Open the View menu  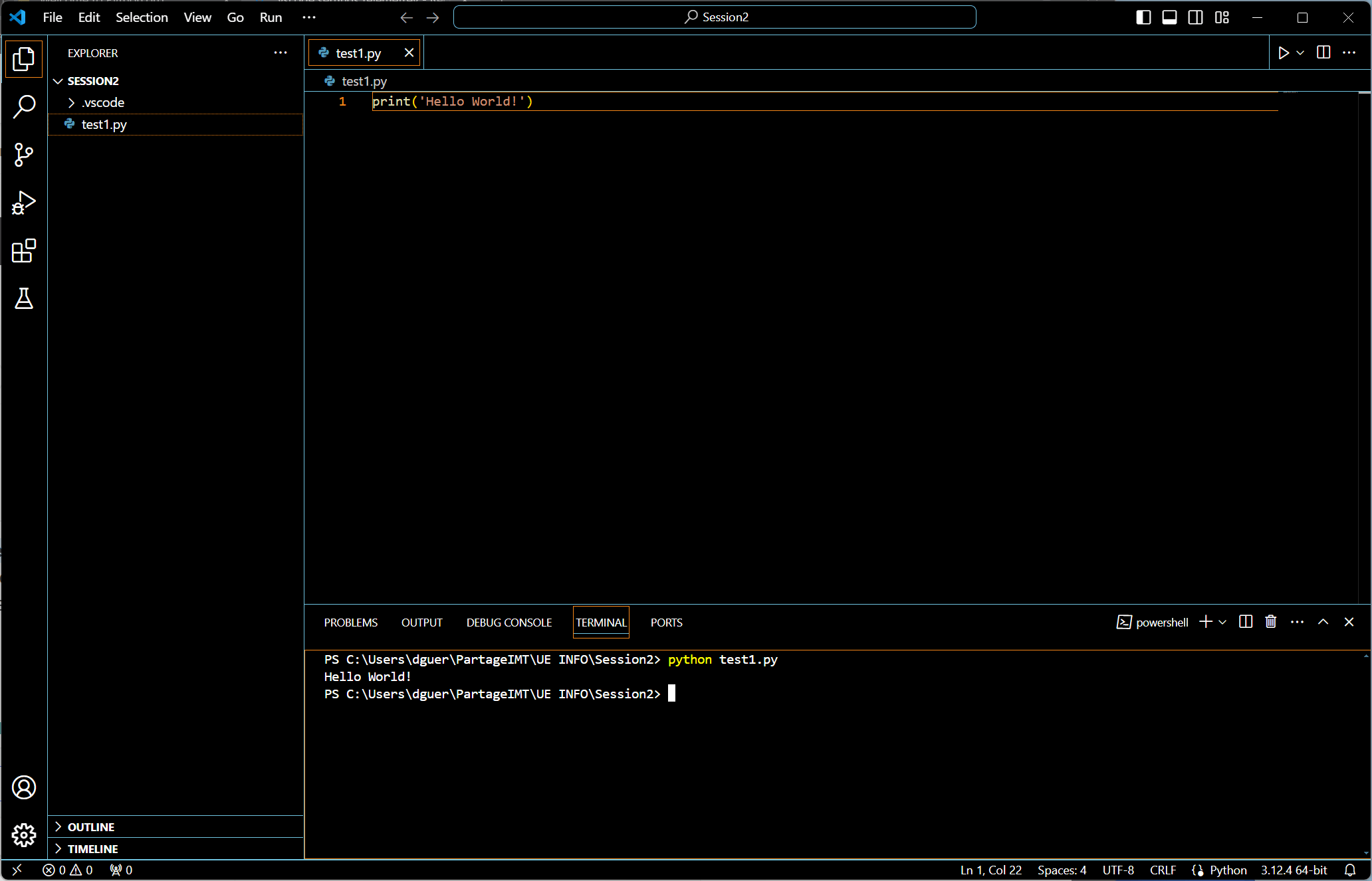click(x=197, y=17)
